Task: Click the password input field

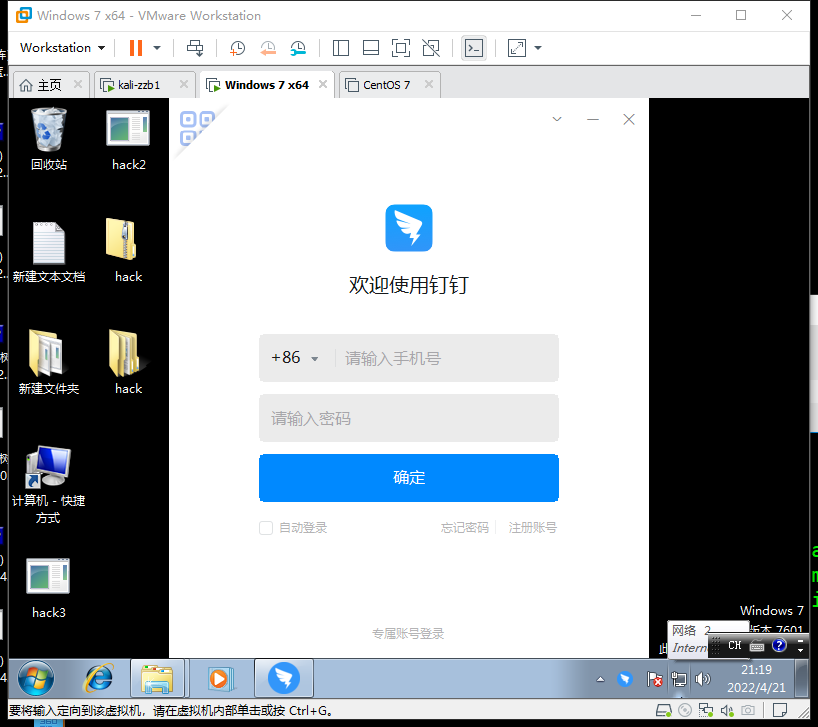Action: pos(409,418)
